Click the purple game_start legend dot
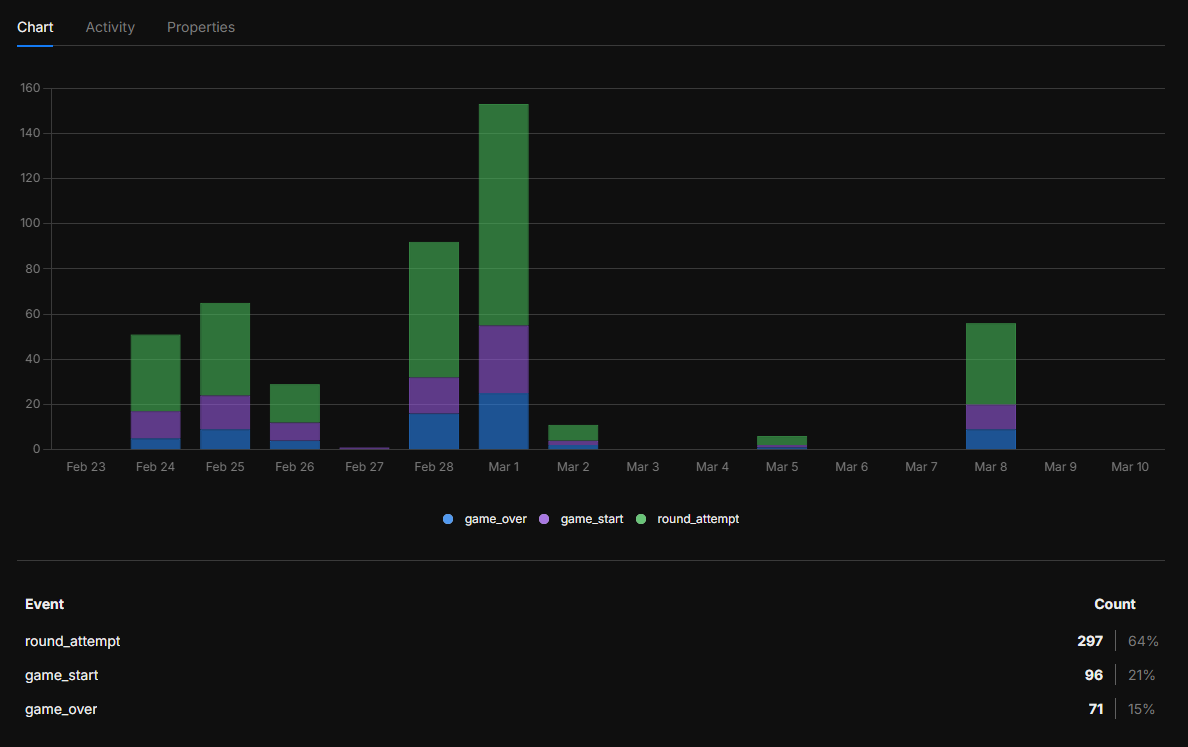This screenshot has width=1188, height=747. [544, 519]
